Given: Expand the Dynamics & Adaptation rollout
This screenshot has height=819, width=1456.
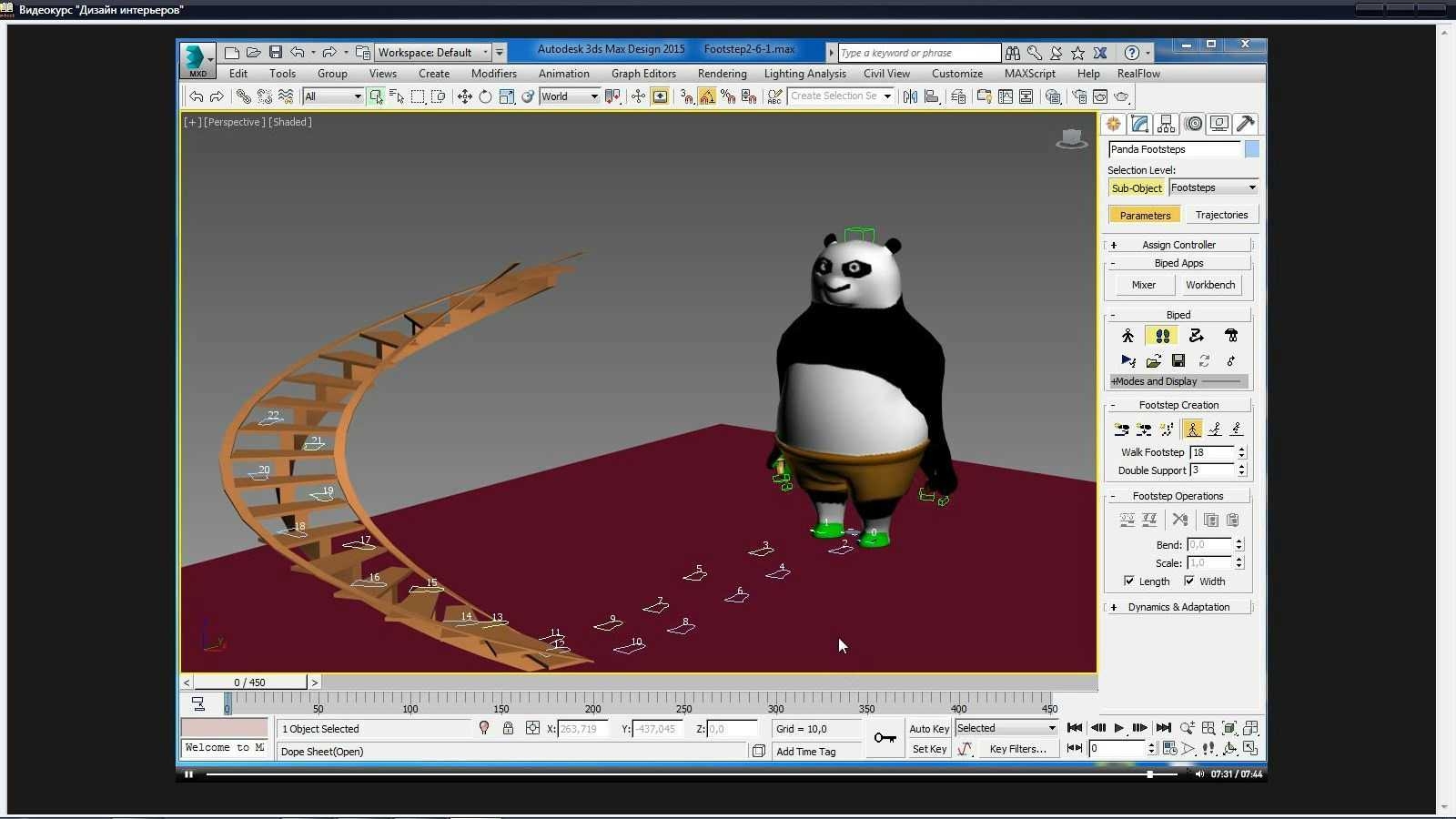Looking at the screenshot, I should 1178,607.
